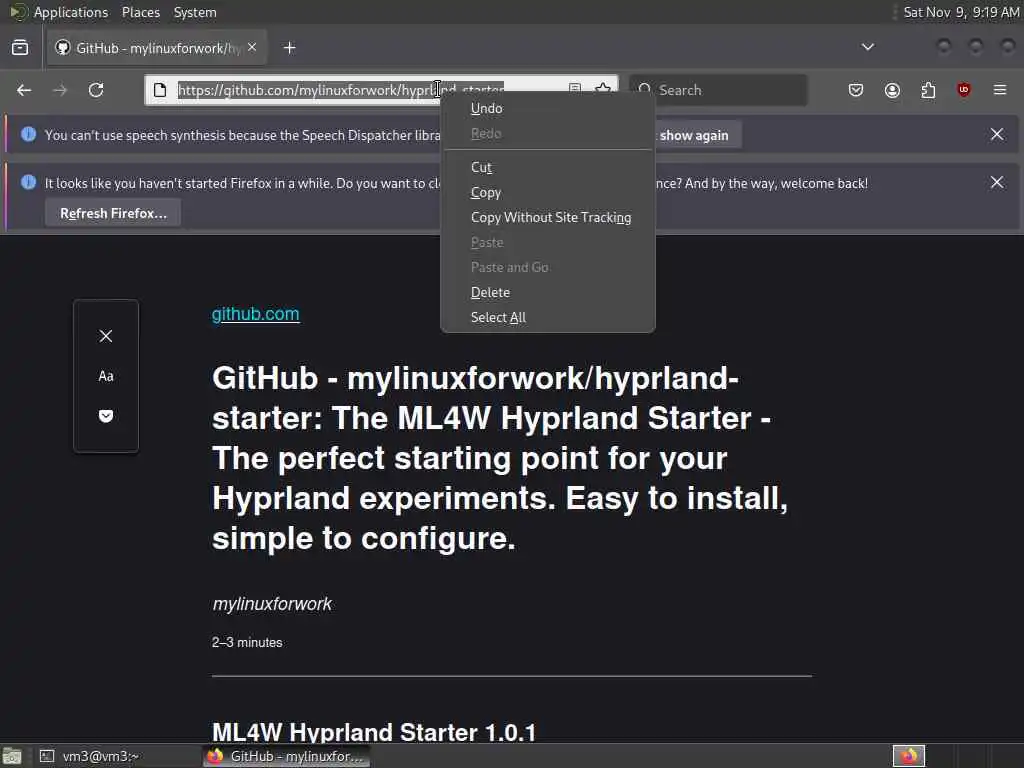The width and height of the screenshot is (1024, 768).
Task: Click the page info icon in address bar
Action: point(160,90)
